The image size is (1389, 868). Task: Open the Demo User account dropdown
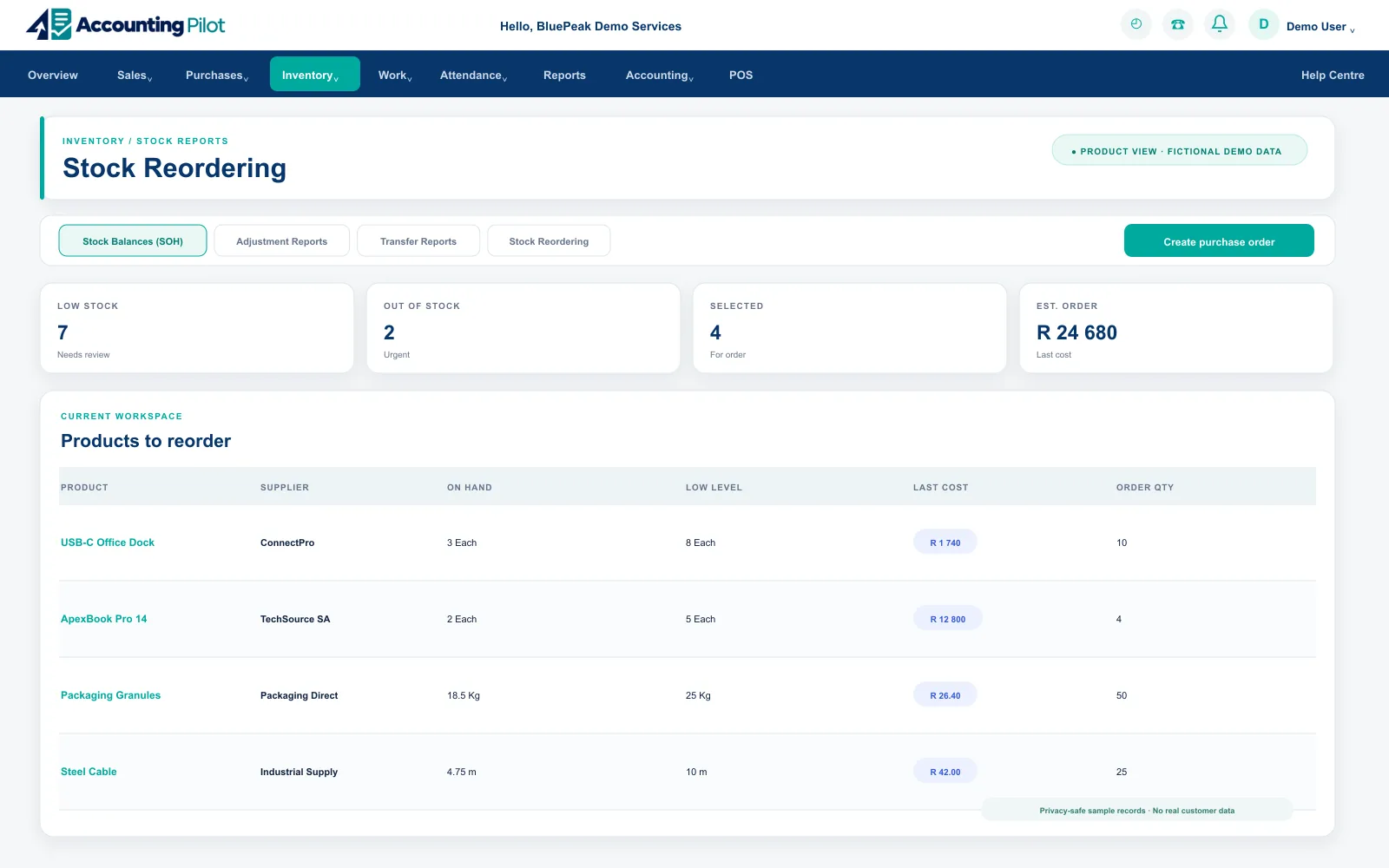[x=1320, y=27]
